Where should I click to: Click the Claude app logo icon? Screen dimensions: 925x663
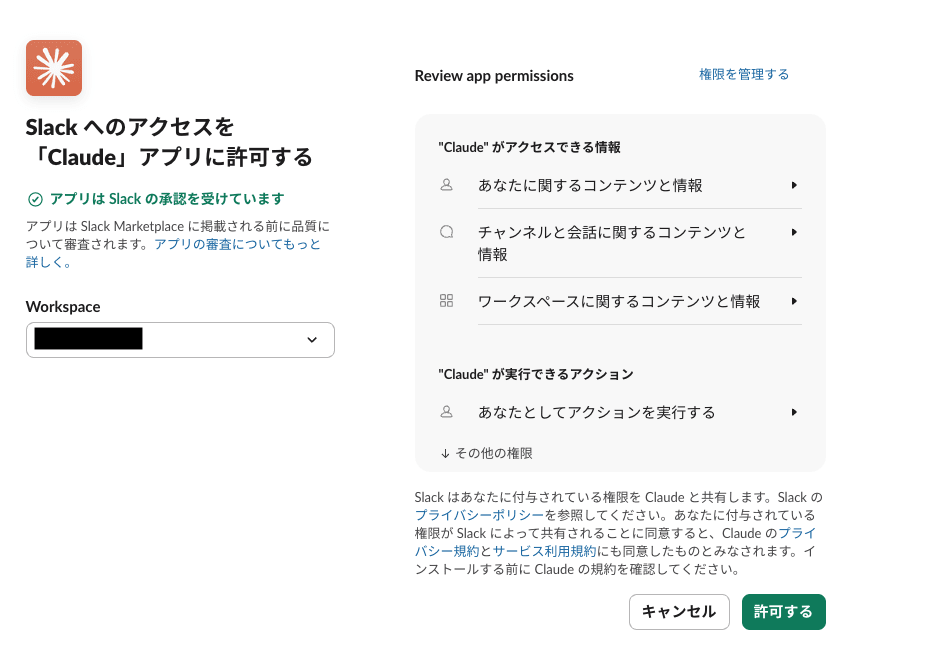point(53,67)
